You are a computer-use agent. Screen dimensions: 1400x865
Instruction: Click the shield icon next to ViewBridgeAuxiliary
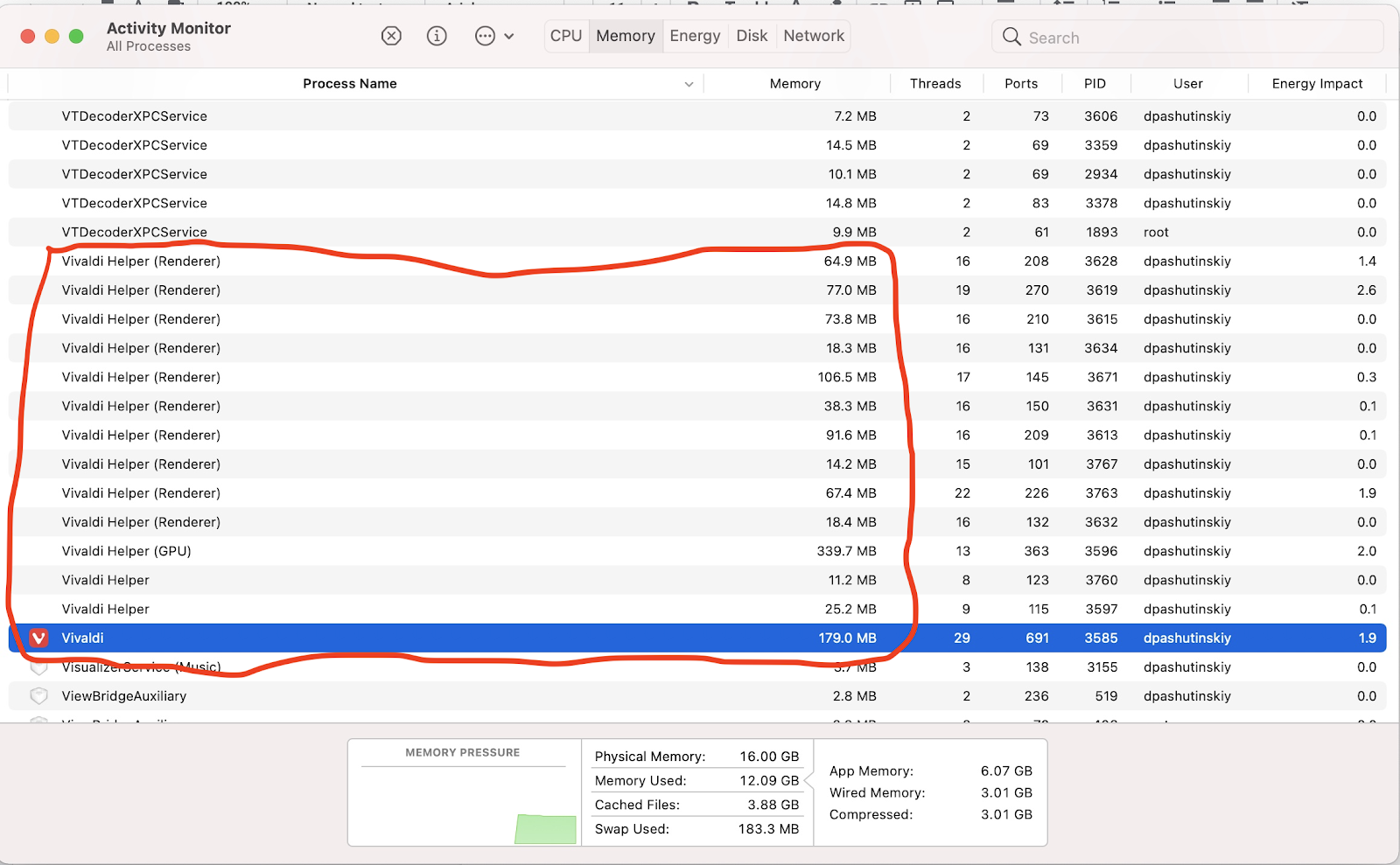coord(38,696)
